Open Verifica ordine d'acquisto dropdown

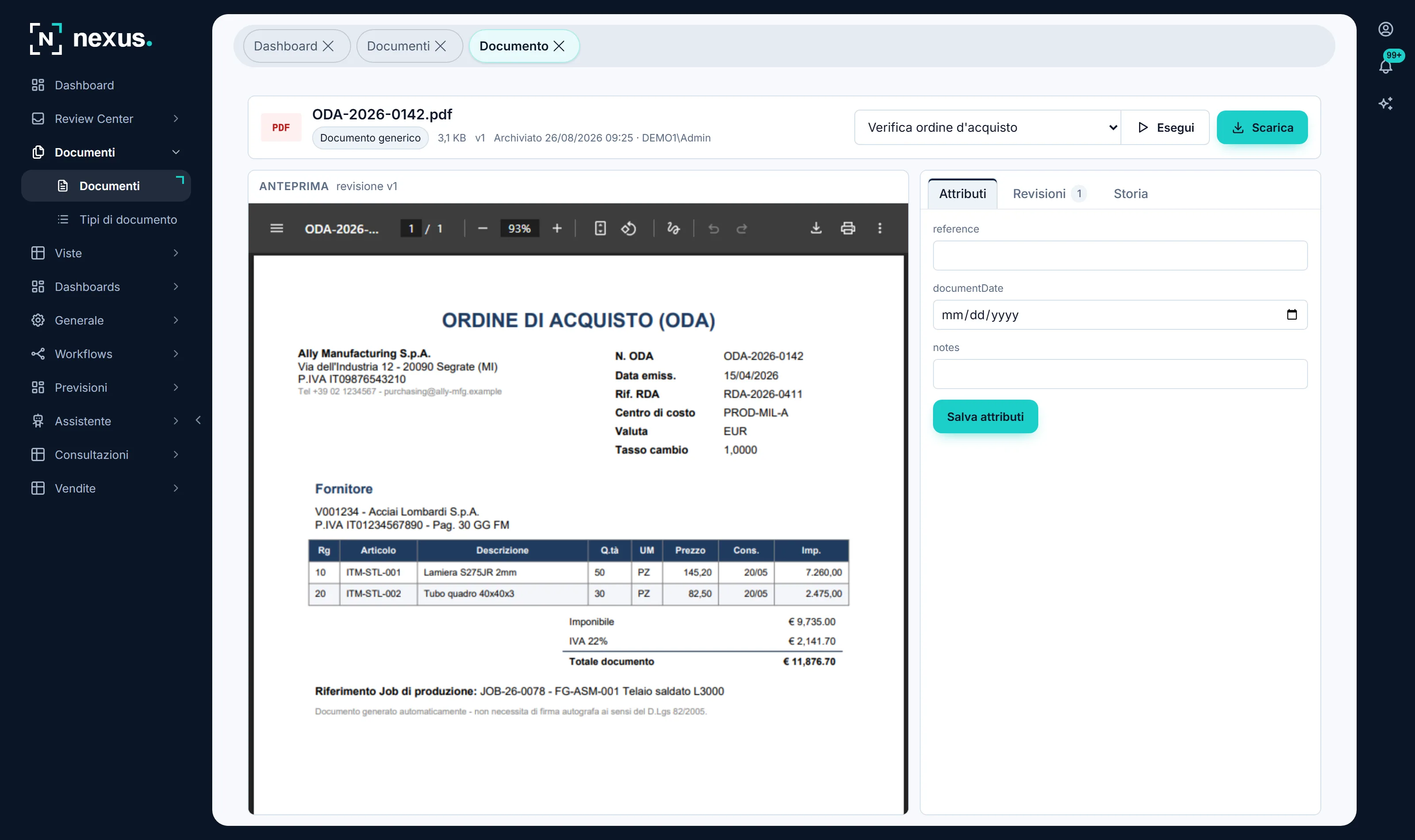click(x=988, y=127)
